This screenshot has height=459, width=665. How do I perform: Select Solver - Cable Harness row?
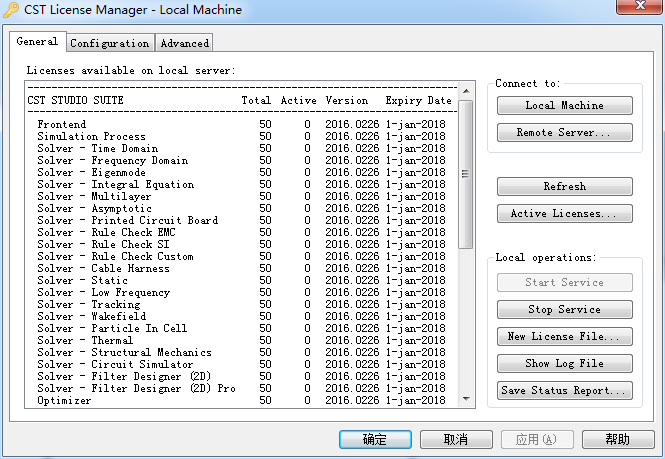click(x=241, y=269)
